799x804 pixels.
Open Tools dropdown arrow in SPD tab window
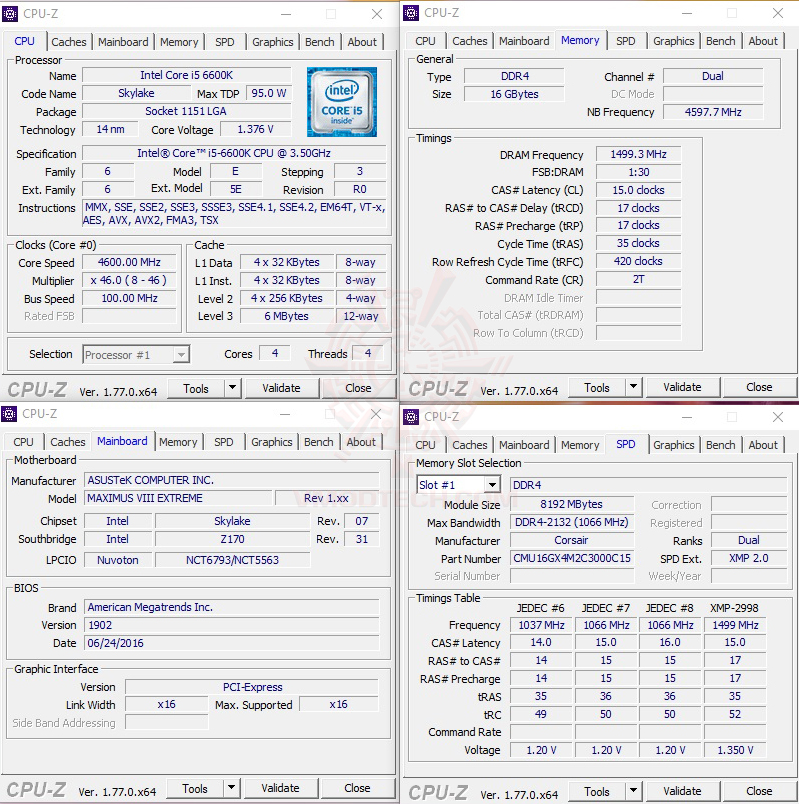click(633, 791)
